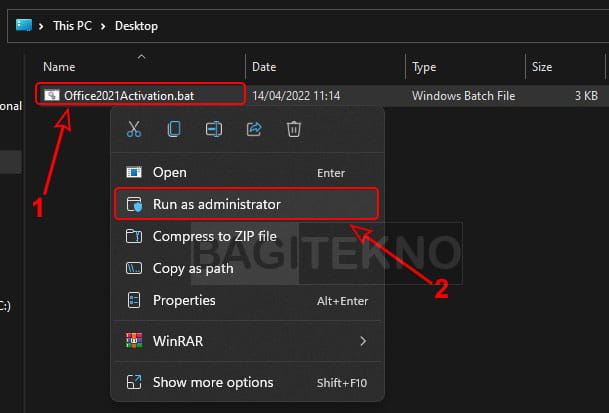Screen dimensions: 609x413
Task: Click the Rename icon in context menu
Action: pos(214,128)
